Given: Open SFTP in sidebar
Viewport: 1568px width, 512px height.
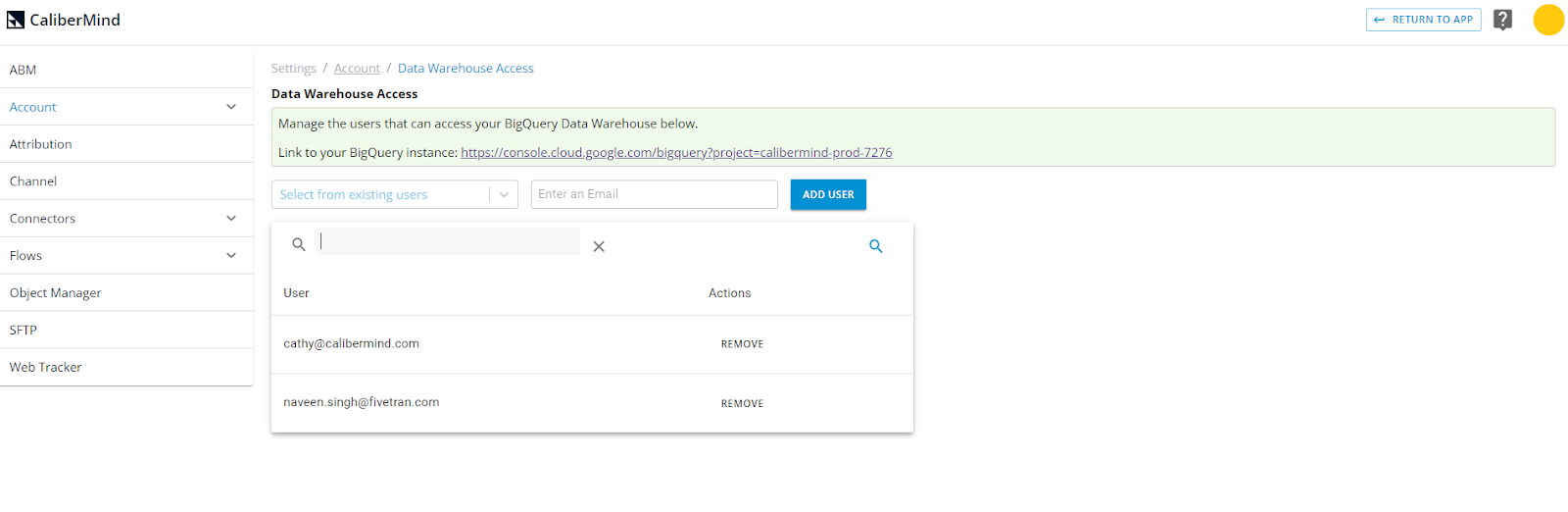Looking at the screenshot, I should click(x=126, y=331).
